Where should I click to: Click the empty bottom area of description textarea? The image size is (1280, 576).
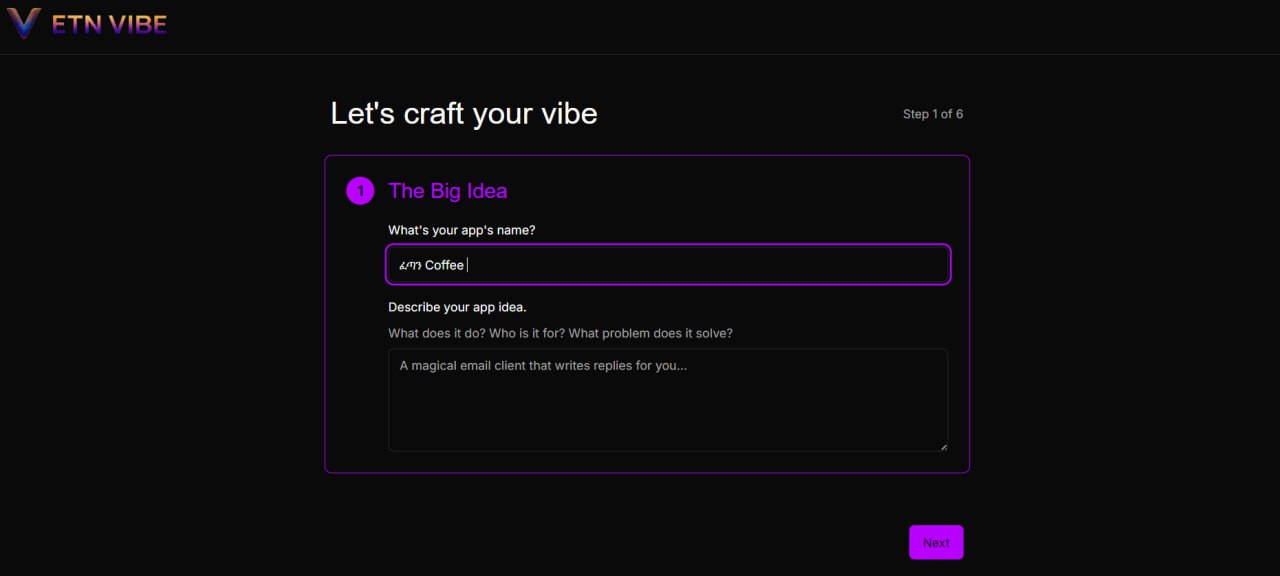coord(668,430)
